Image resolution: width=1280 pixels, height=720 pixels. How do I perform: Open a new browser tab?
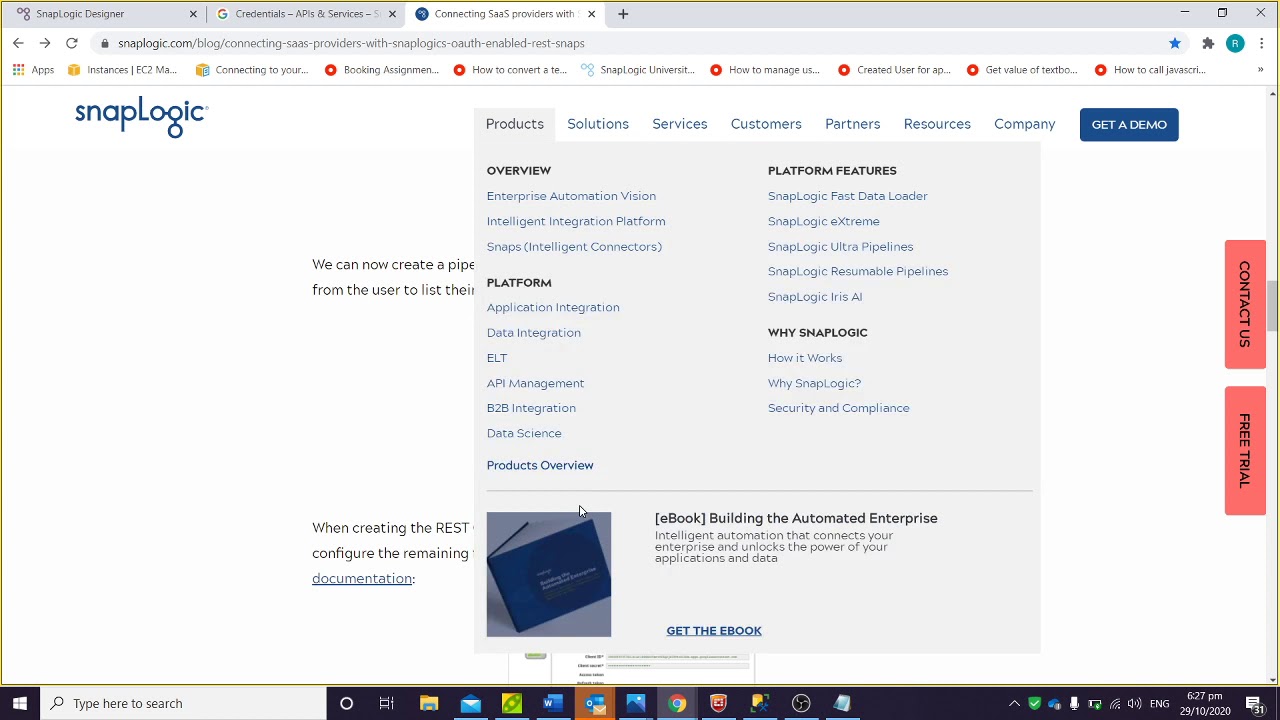(623, 14)
